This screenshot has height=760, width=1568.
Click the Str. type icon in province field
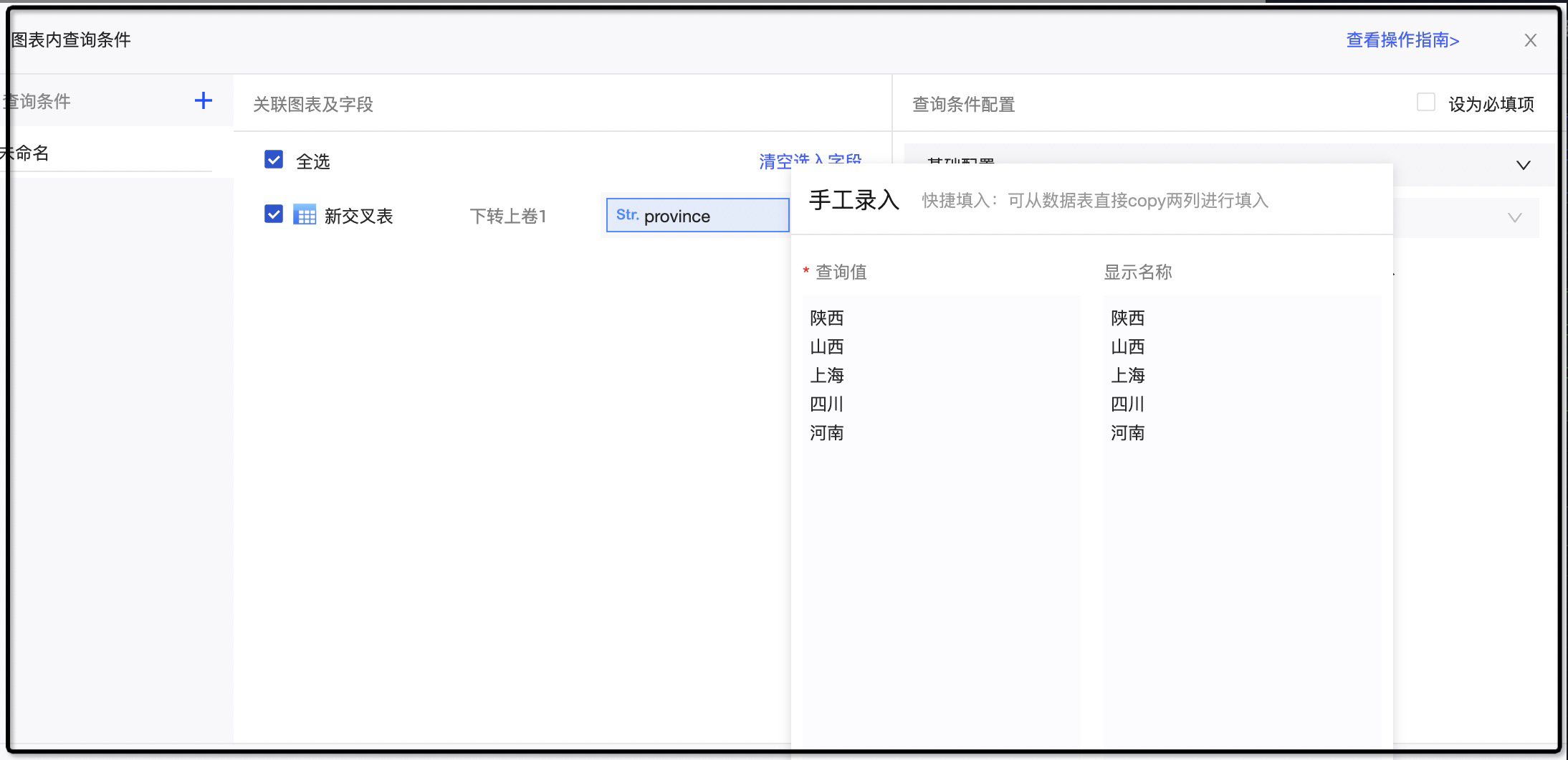point(627,215)
